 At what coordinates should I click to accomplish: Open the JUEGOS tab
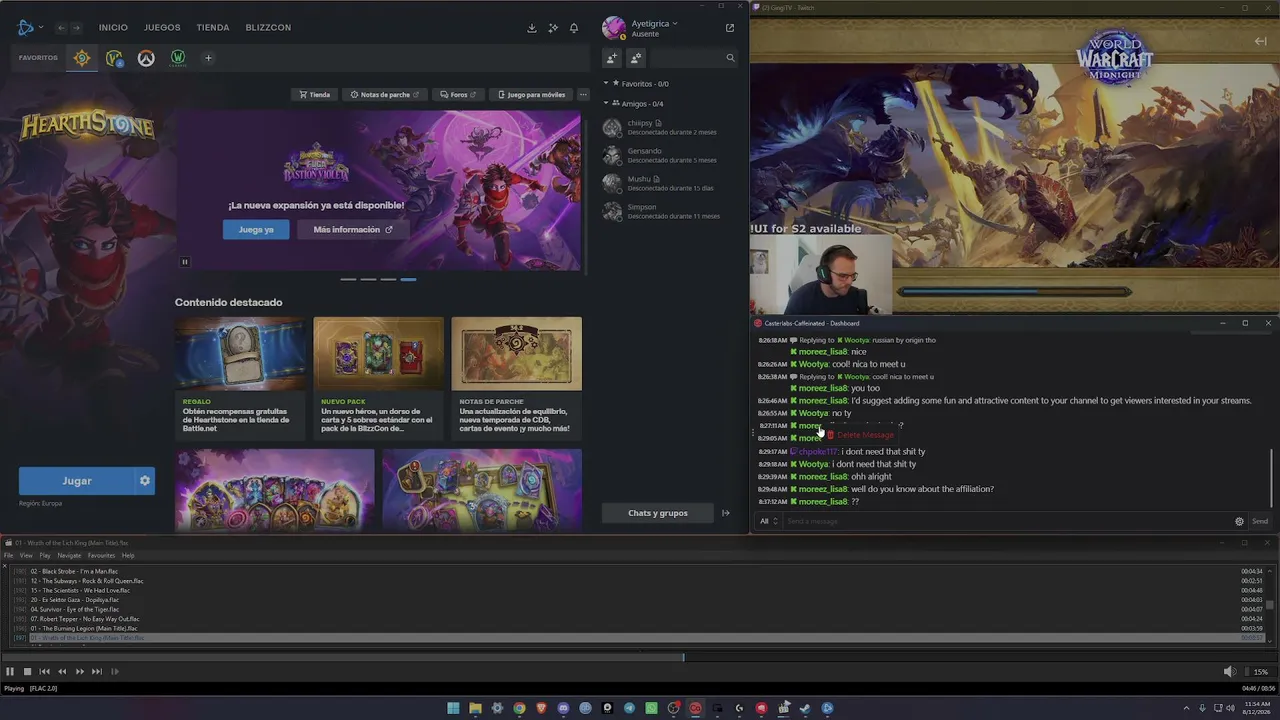(x=162, y=28)
